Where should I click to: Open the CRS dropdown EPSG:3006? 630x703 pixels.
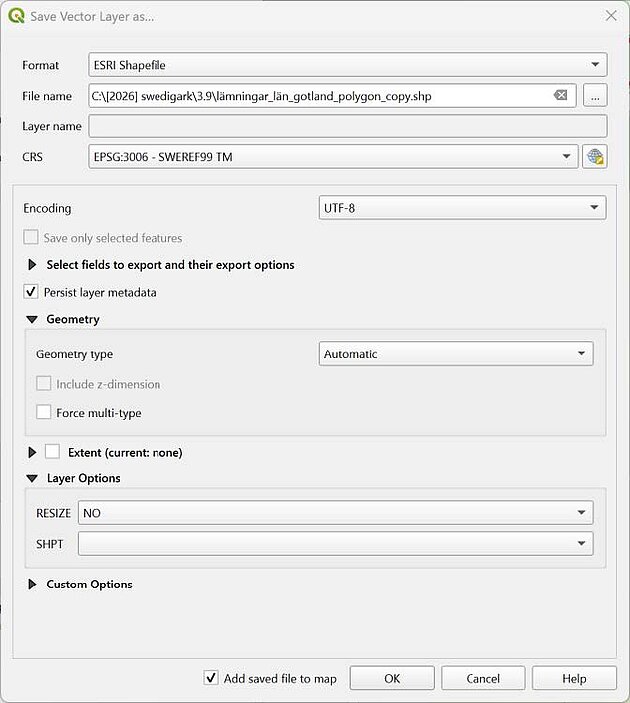(x=333, y=157)
